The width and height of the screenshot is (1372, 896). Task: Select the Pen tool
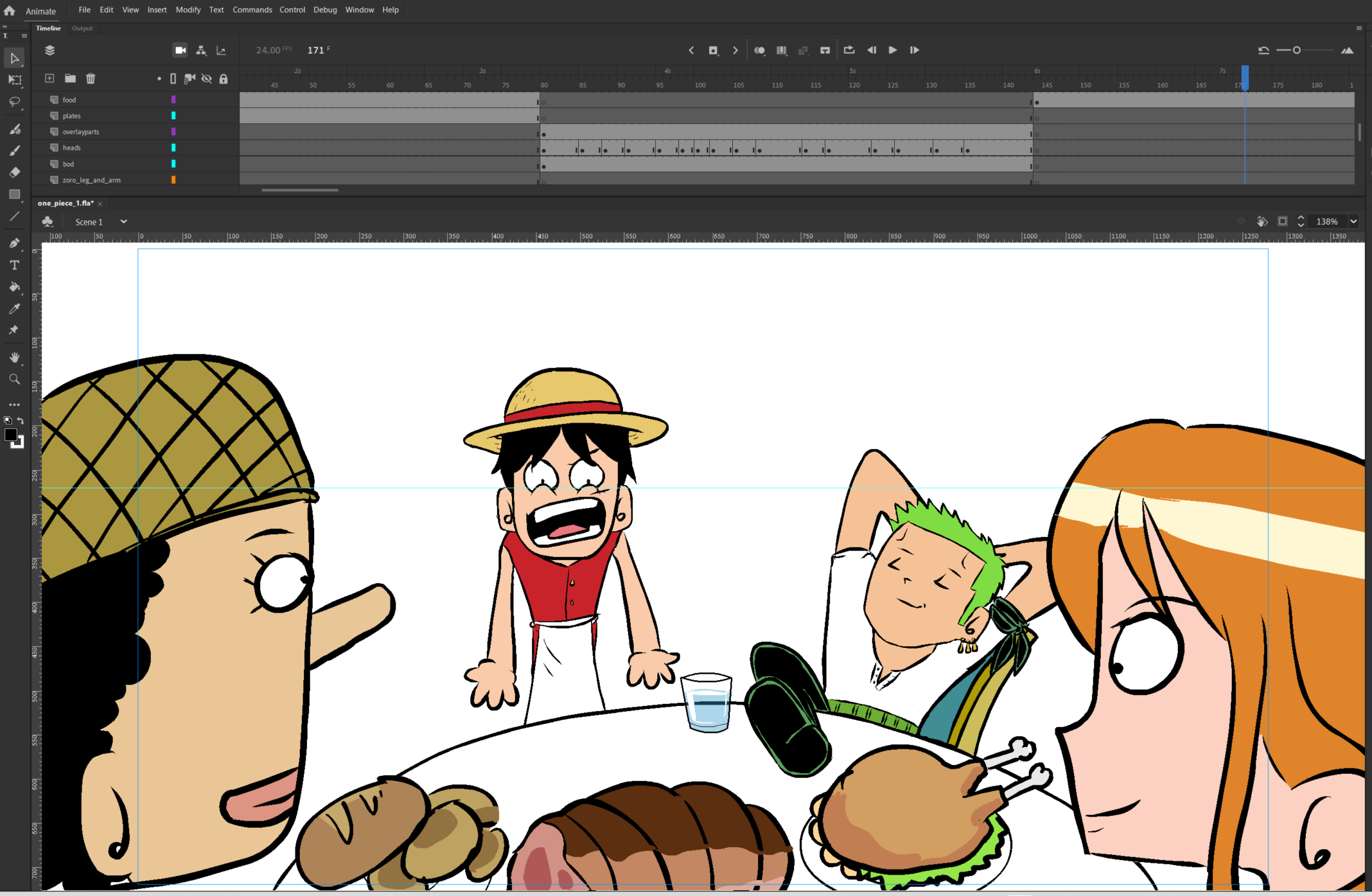pos(14,243)
